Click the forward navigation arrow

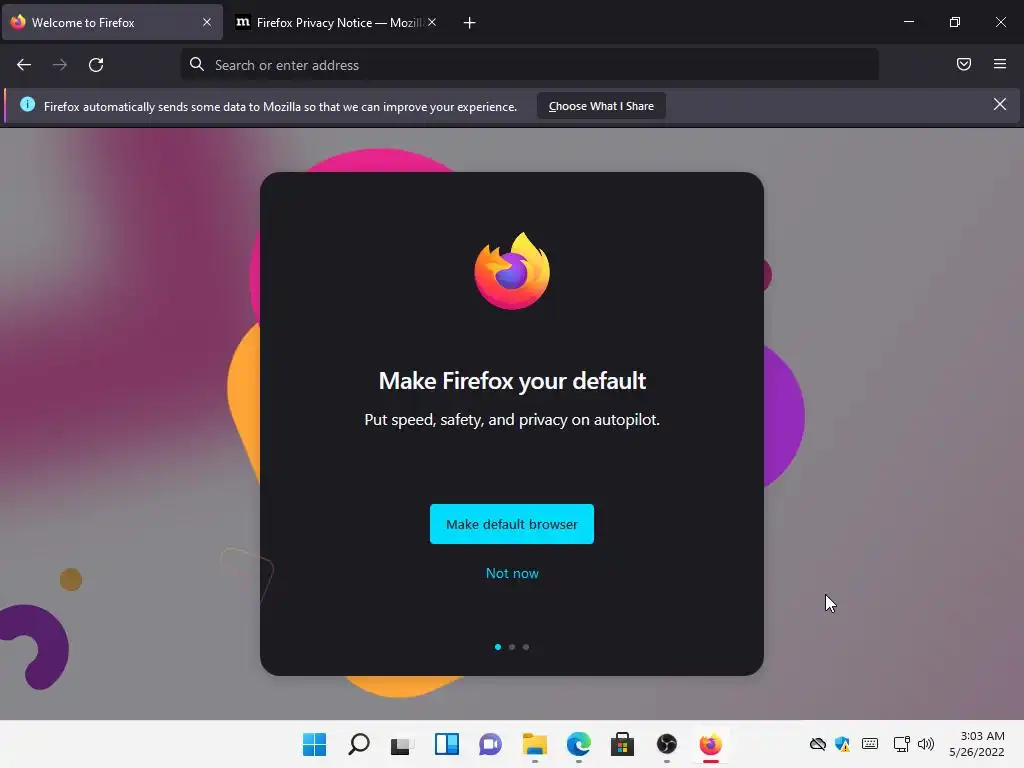coord(60,65)
